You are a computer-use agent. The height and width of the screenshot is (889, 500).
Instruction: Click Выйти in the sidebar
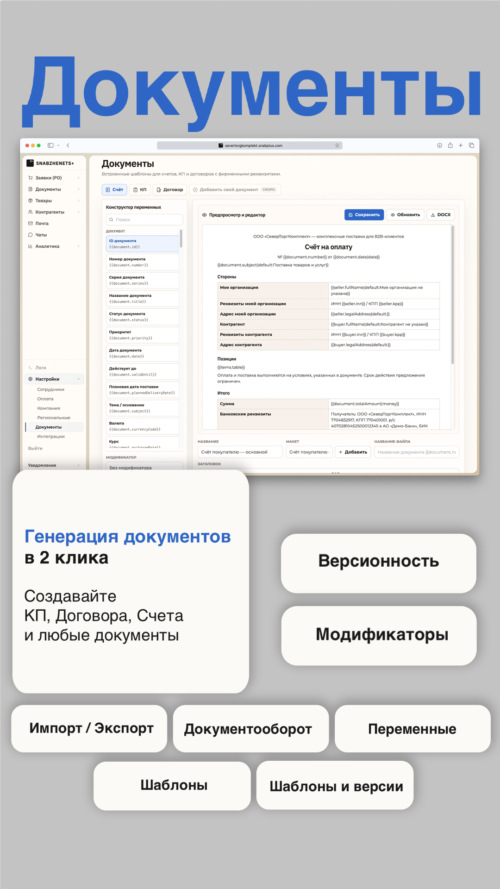(x=35, y=448)
